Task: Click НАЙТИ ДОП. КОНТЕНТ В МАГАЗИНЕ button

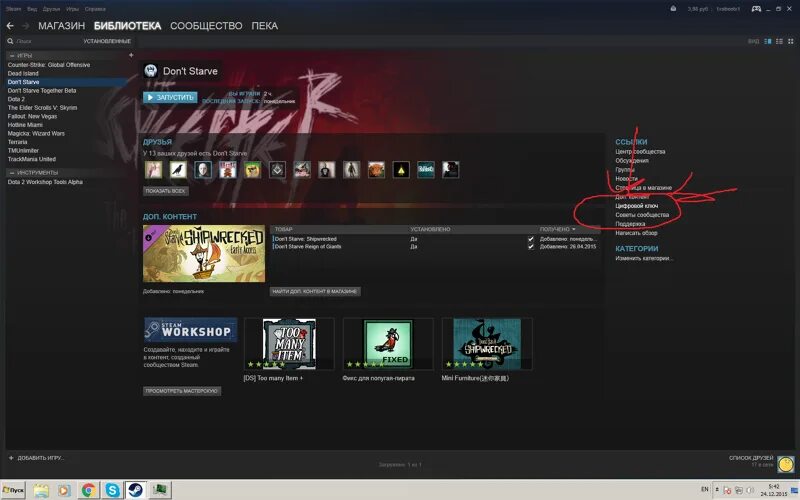Action: pyautogui.click(x=315, y=291)
